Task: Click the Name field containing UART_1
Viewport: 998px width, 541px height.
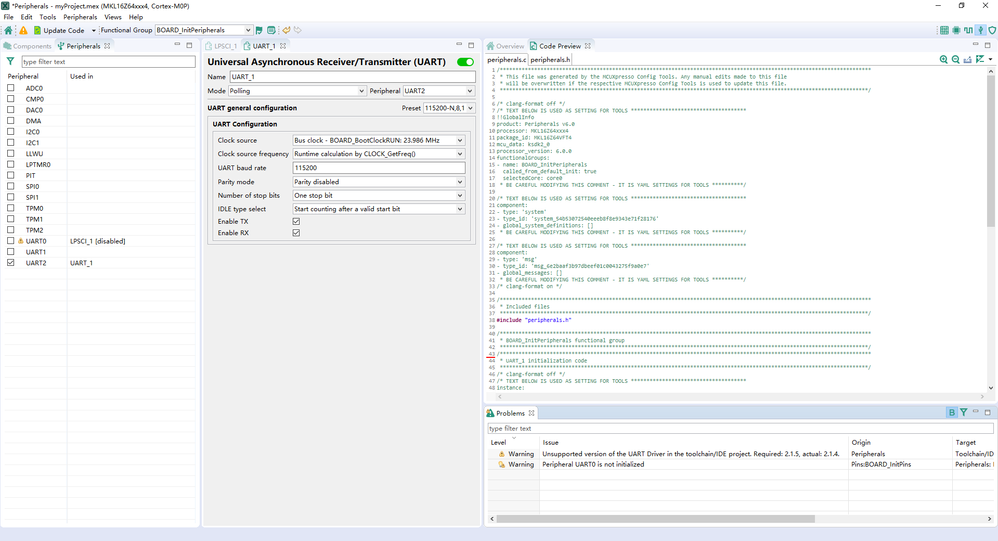Action: [x=353, y=77]
